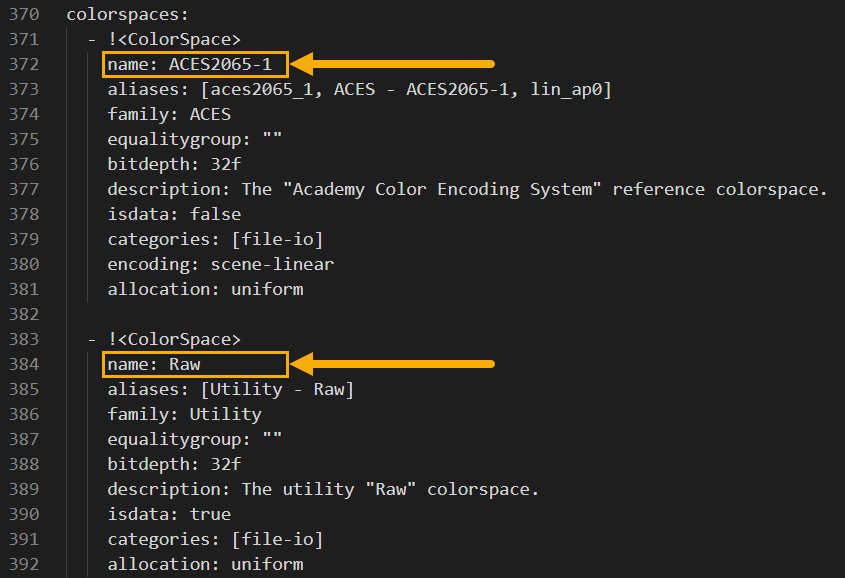Click 'allocation: uniform' on line 392
845x578 pixels.
(x=205, y=565)
